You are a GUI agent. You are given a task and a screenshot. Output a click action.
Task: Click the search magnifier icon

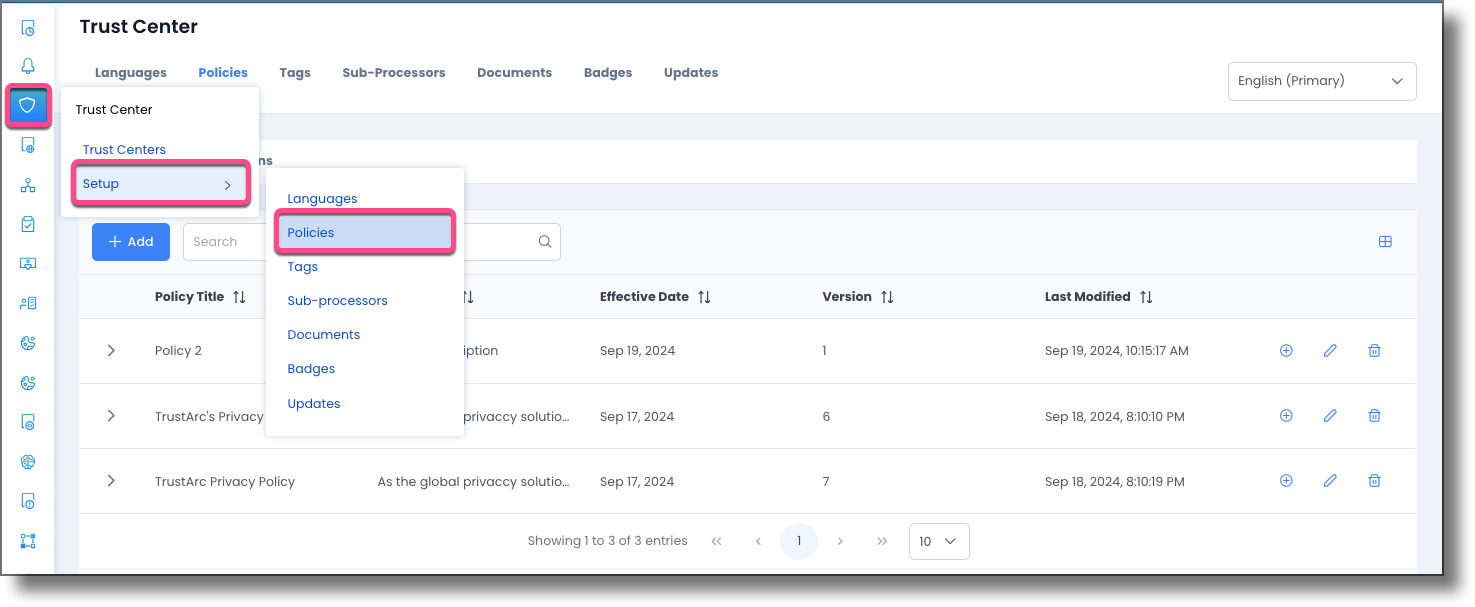pos(544,241)
